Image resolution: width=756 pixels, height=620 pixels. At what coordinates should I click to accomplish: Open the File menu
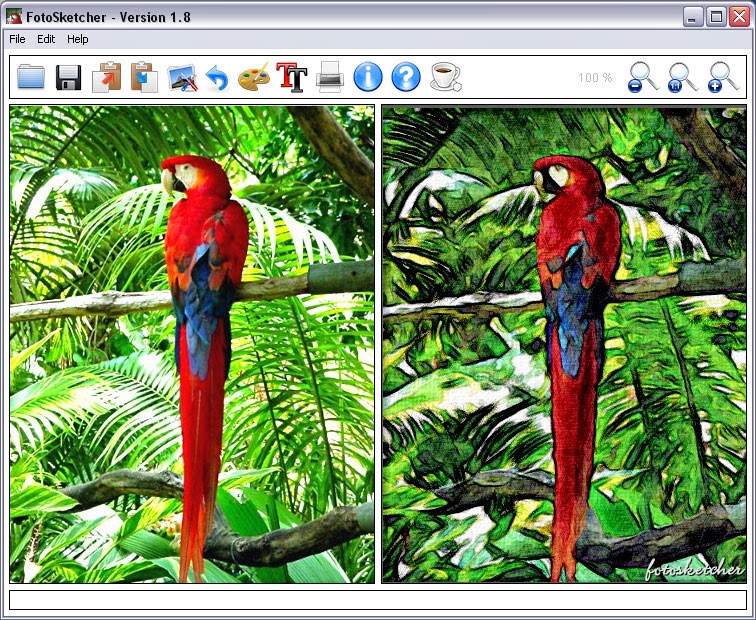[x=17, y=39]
